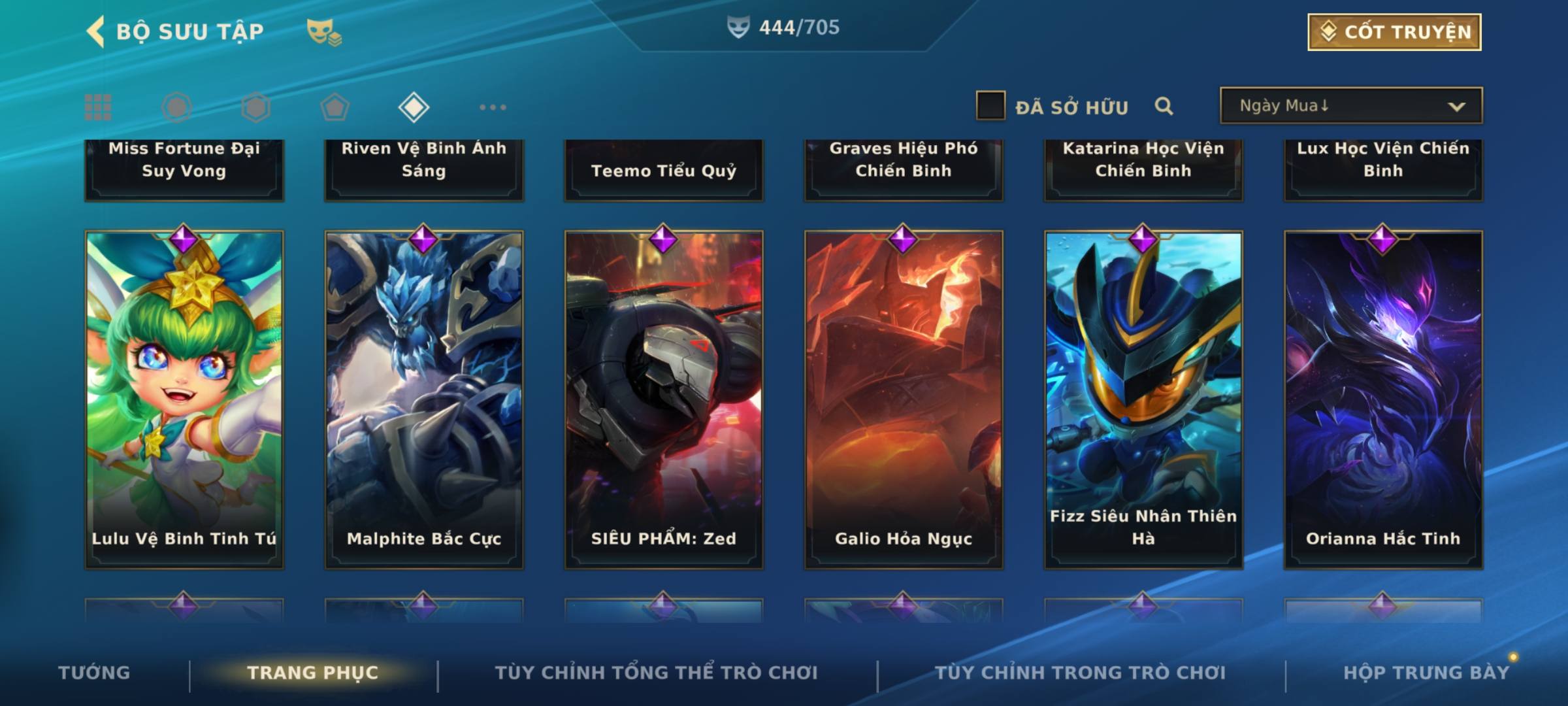Select the diamond rarity filter icon
The image size is (1568, 706).
(x=414, y=107)
